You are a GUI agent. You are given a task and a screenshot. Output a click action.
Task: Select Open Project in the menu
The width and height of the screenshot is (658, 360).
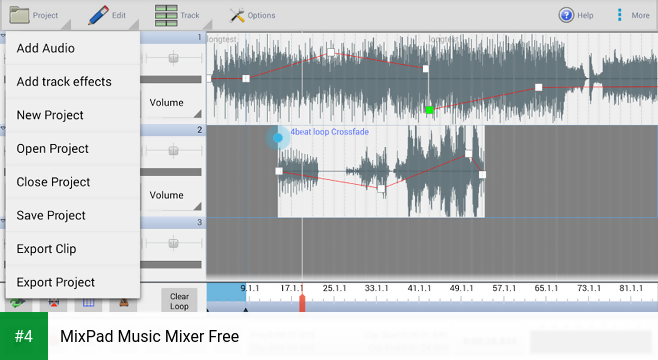(73, 149)
